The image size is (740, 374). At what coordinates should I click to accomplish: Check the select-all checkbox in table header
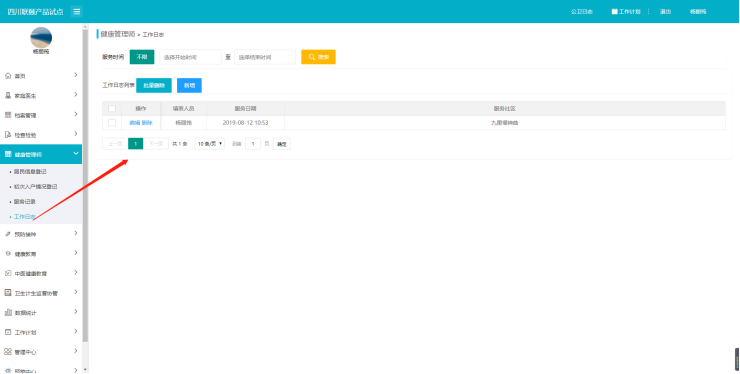pyautogui.click(x=112, y=108)
